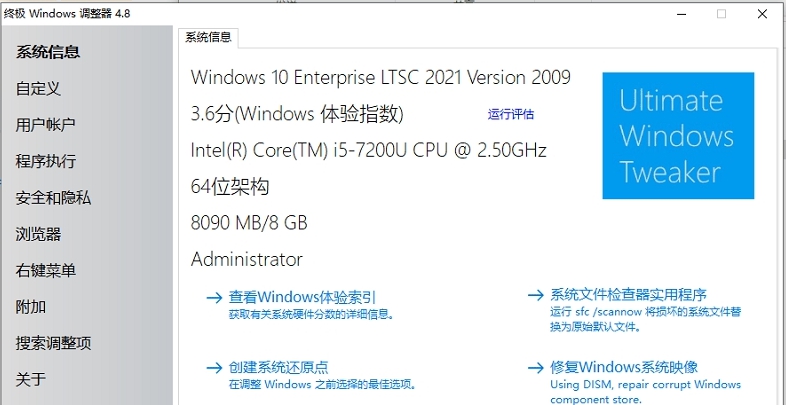786x405 pixels.
Task: Click arrow icon beside 系统文件检查器实用程序
Action: (535, 296)
